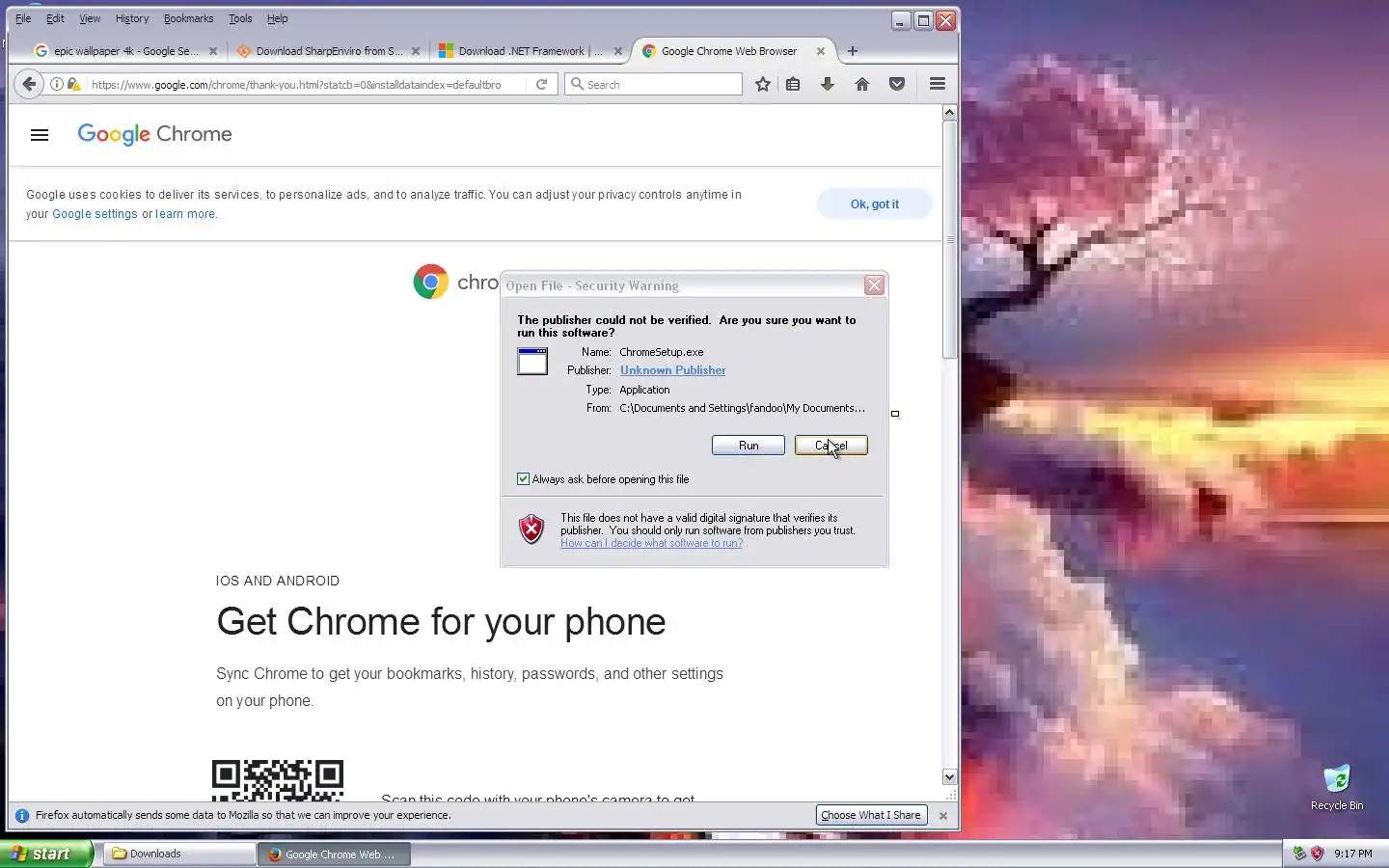
Task: Open How can I decide what software link
Action: pyautogui.click(x=652, y=544)
